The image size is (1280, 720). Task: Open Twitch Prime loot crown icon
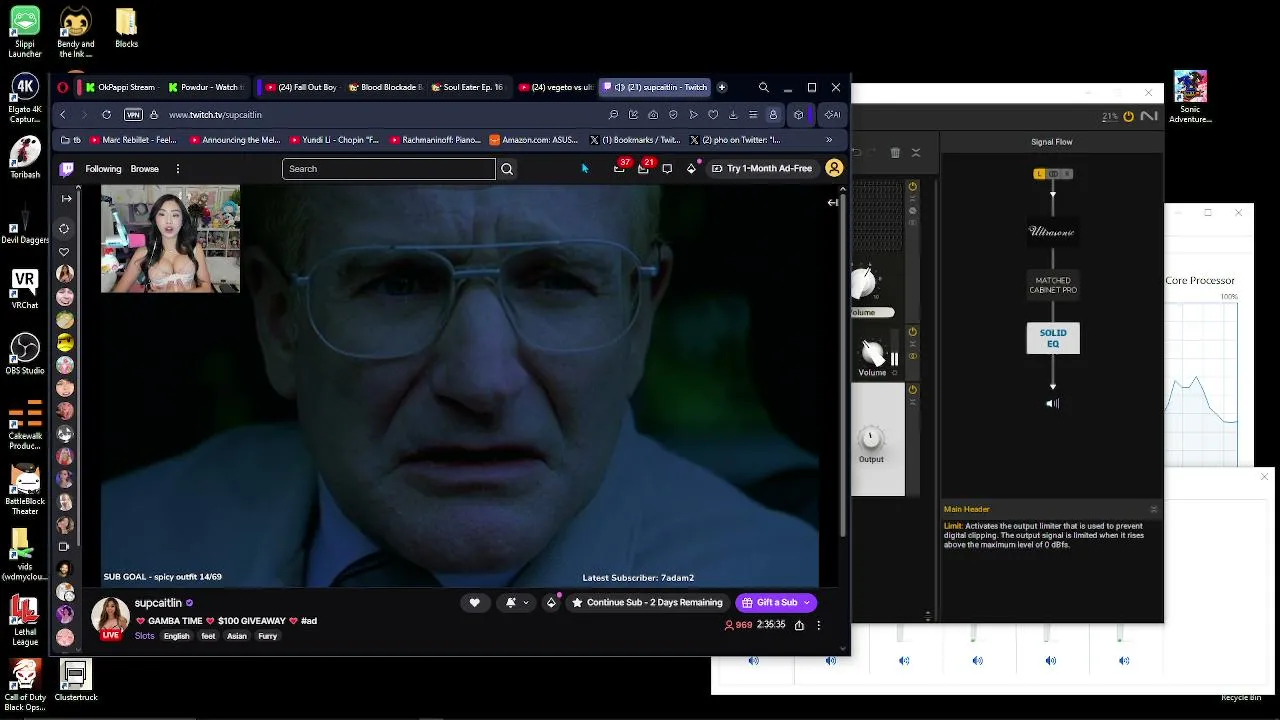click(x=619, y=169)
